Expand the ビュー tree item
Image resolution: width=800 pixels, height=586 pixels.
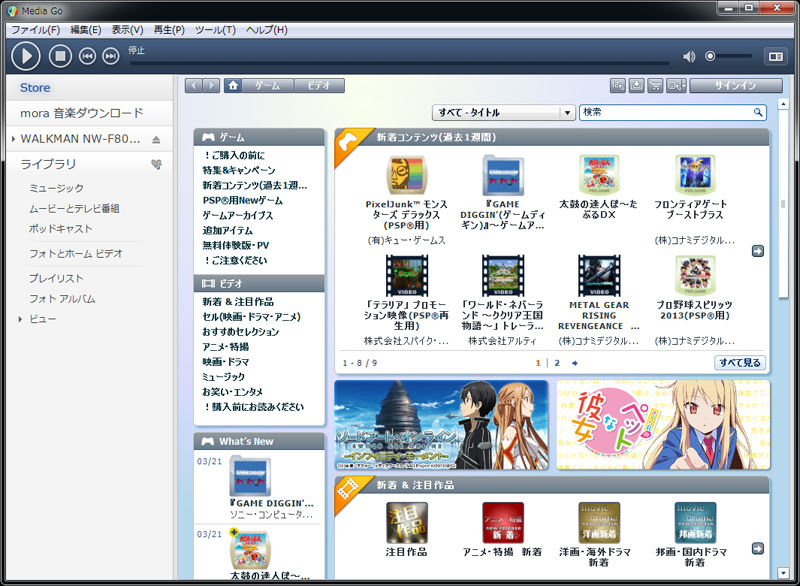point(20,319)
